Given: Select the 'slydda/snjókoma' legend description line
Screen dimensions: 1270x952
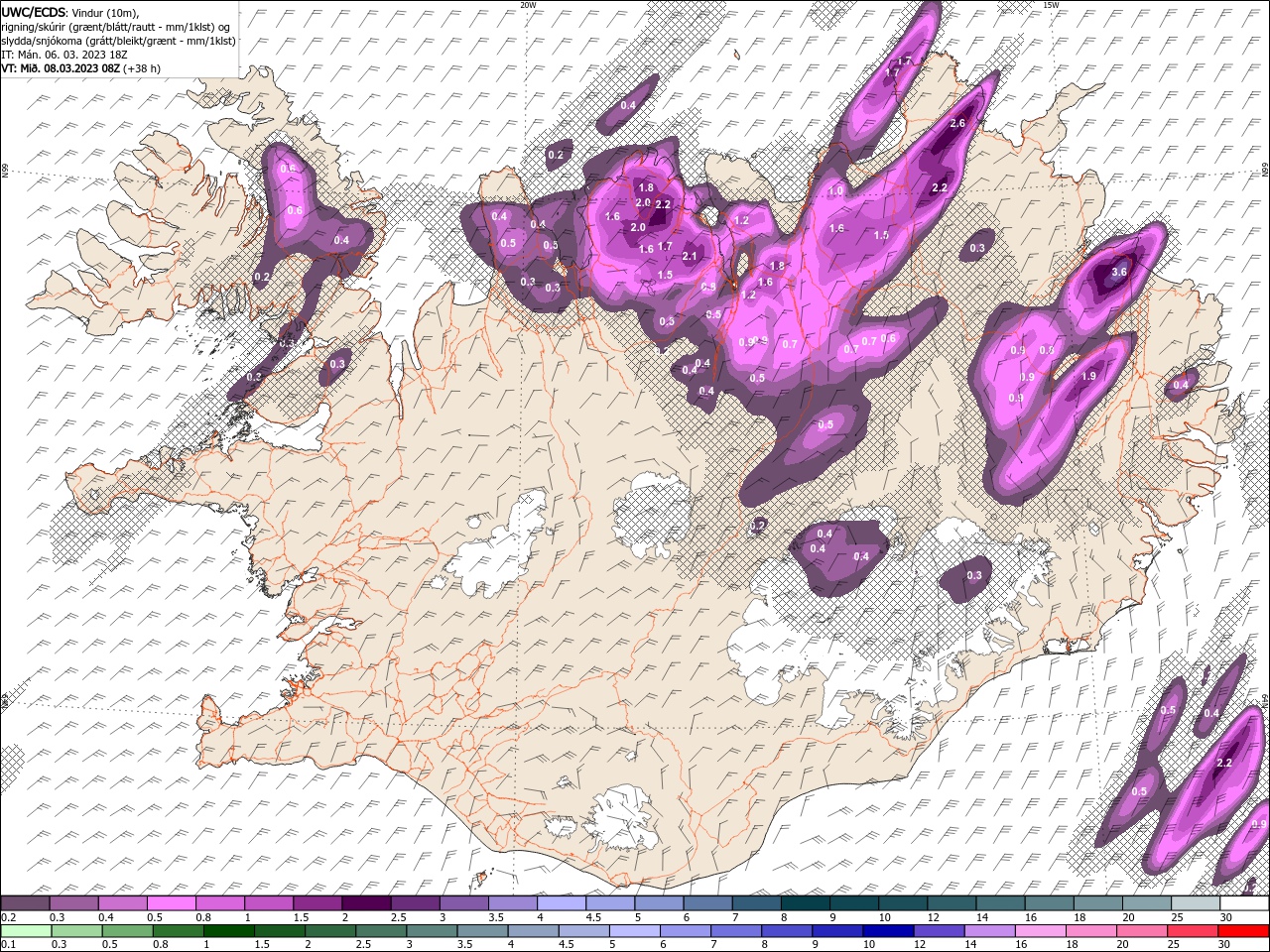Looking at the screenshot, I should (x=118, y=40).
